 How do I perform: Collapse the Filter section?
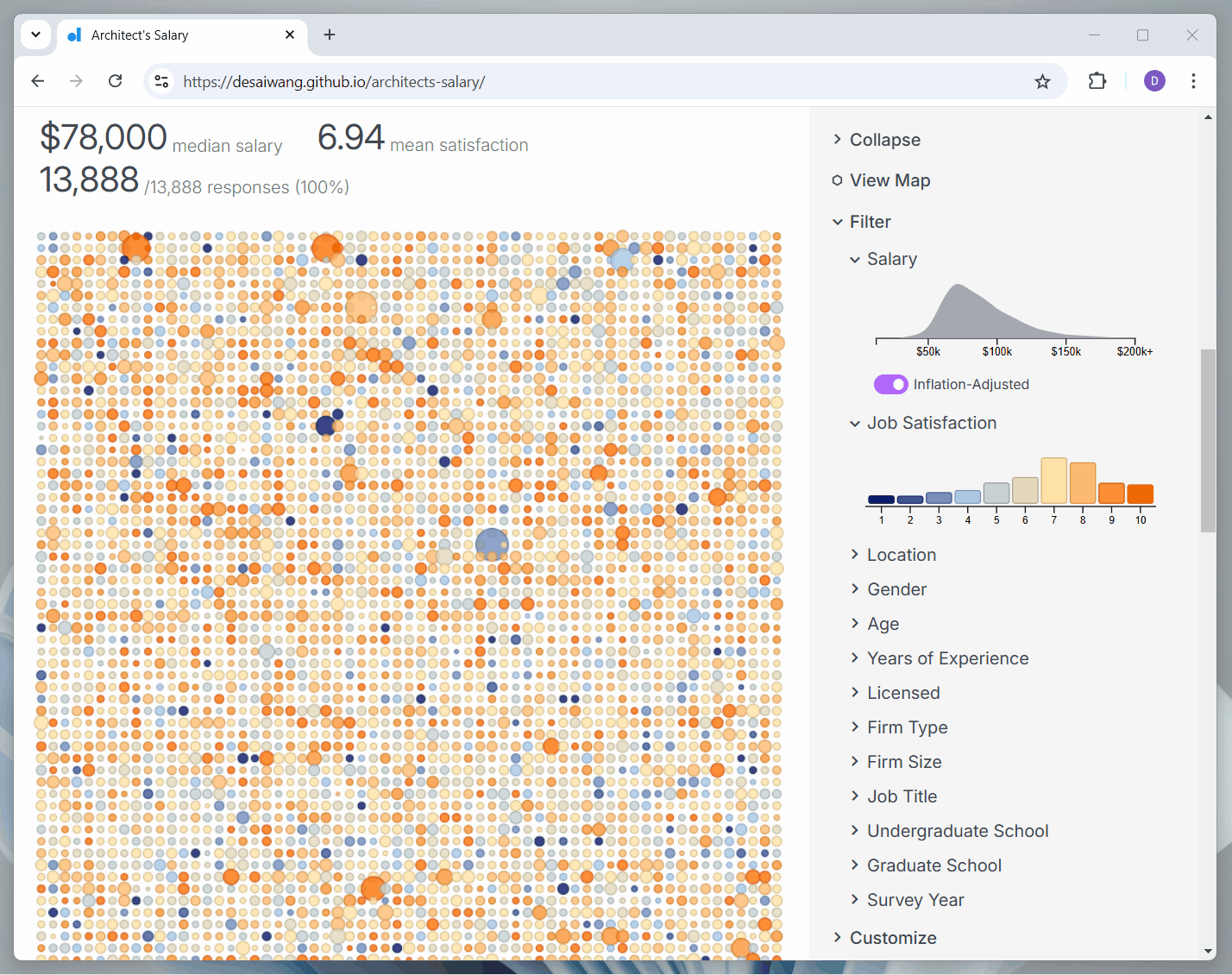(862, 222)
